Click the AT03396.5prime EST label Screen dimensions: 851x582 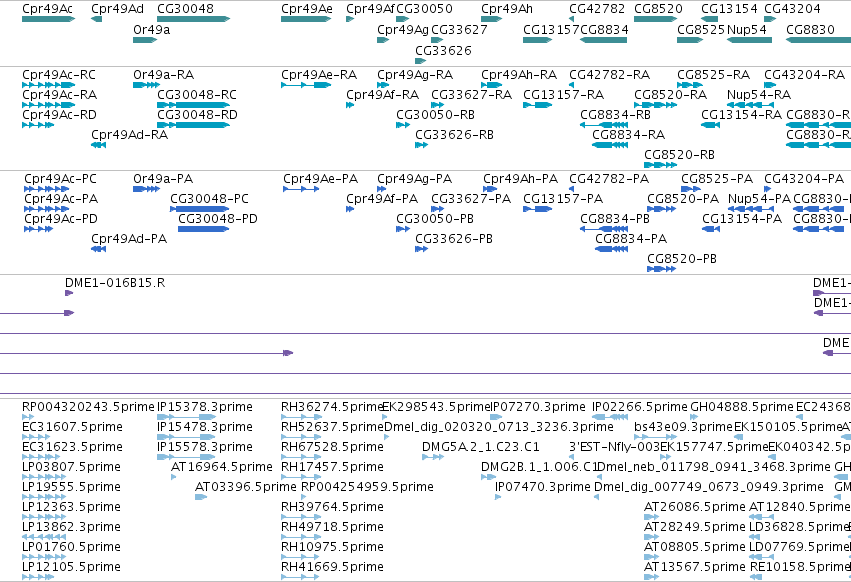246,487
